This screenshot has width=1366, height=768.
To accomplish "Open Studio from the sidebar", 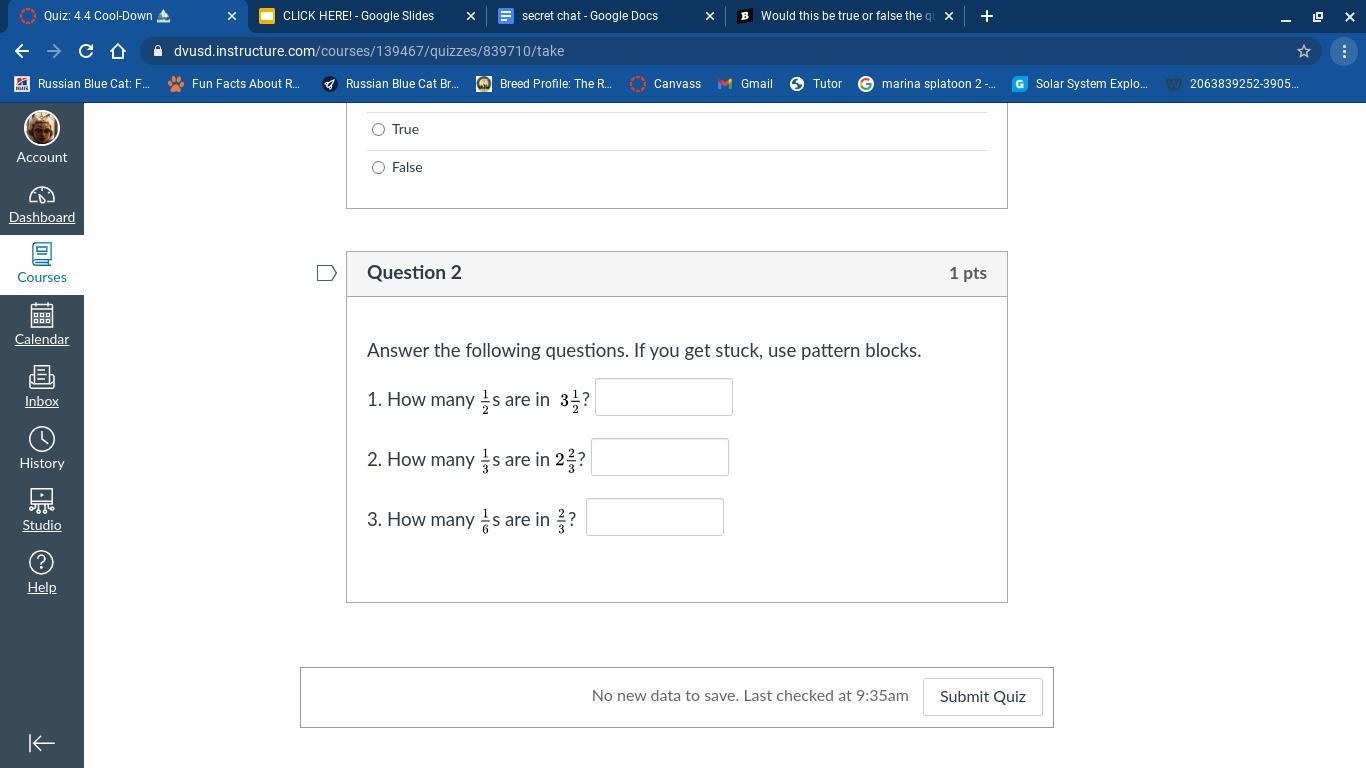I will pyautogui.click(x=42, y=511).
